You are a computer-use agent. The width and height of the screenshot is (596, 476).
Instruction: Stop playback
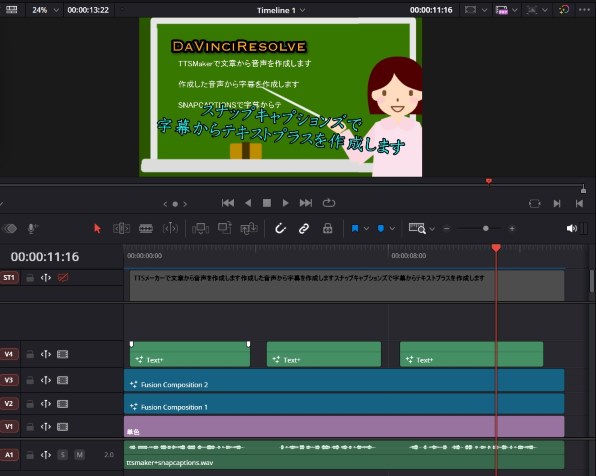coord(267,203)
